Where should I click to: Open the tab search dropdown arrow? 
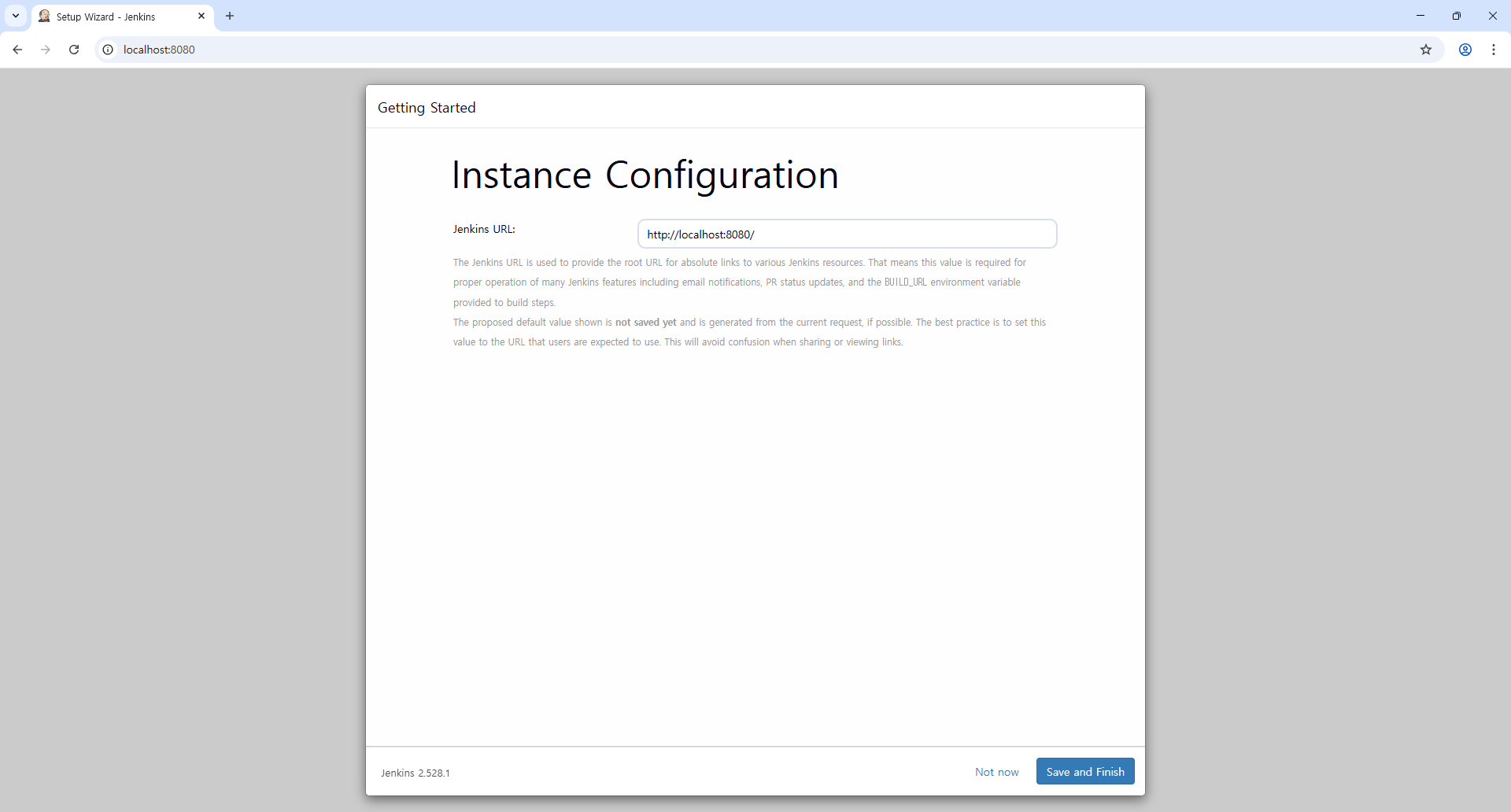tap(16, 16)
